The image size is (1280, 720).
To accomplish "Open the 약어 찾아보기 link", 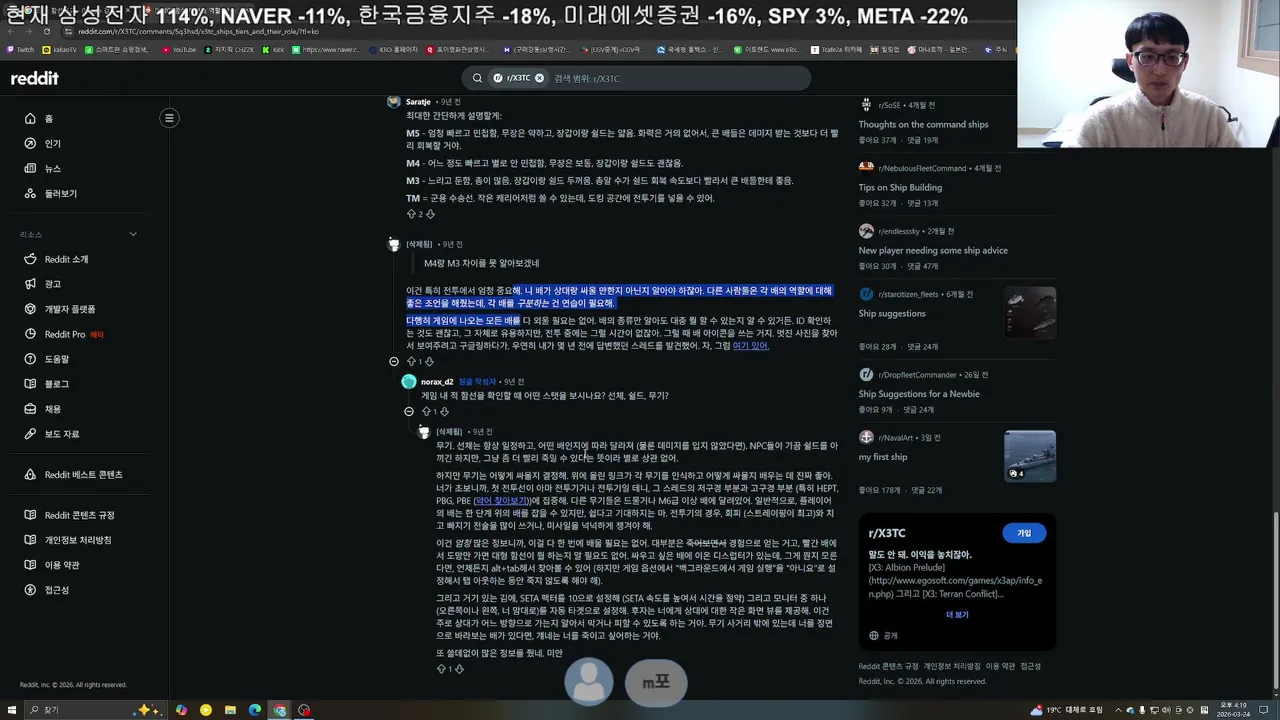I will [x=501, y=501].
